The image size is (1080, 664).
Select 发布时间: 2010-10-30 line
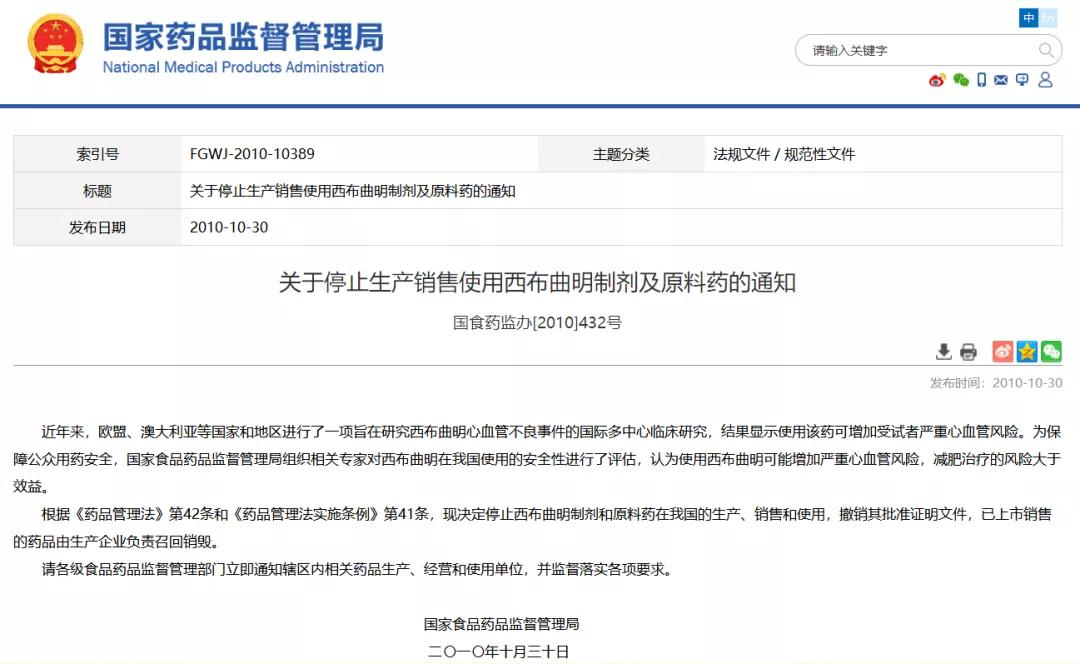click(996, 383)
